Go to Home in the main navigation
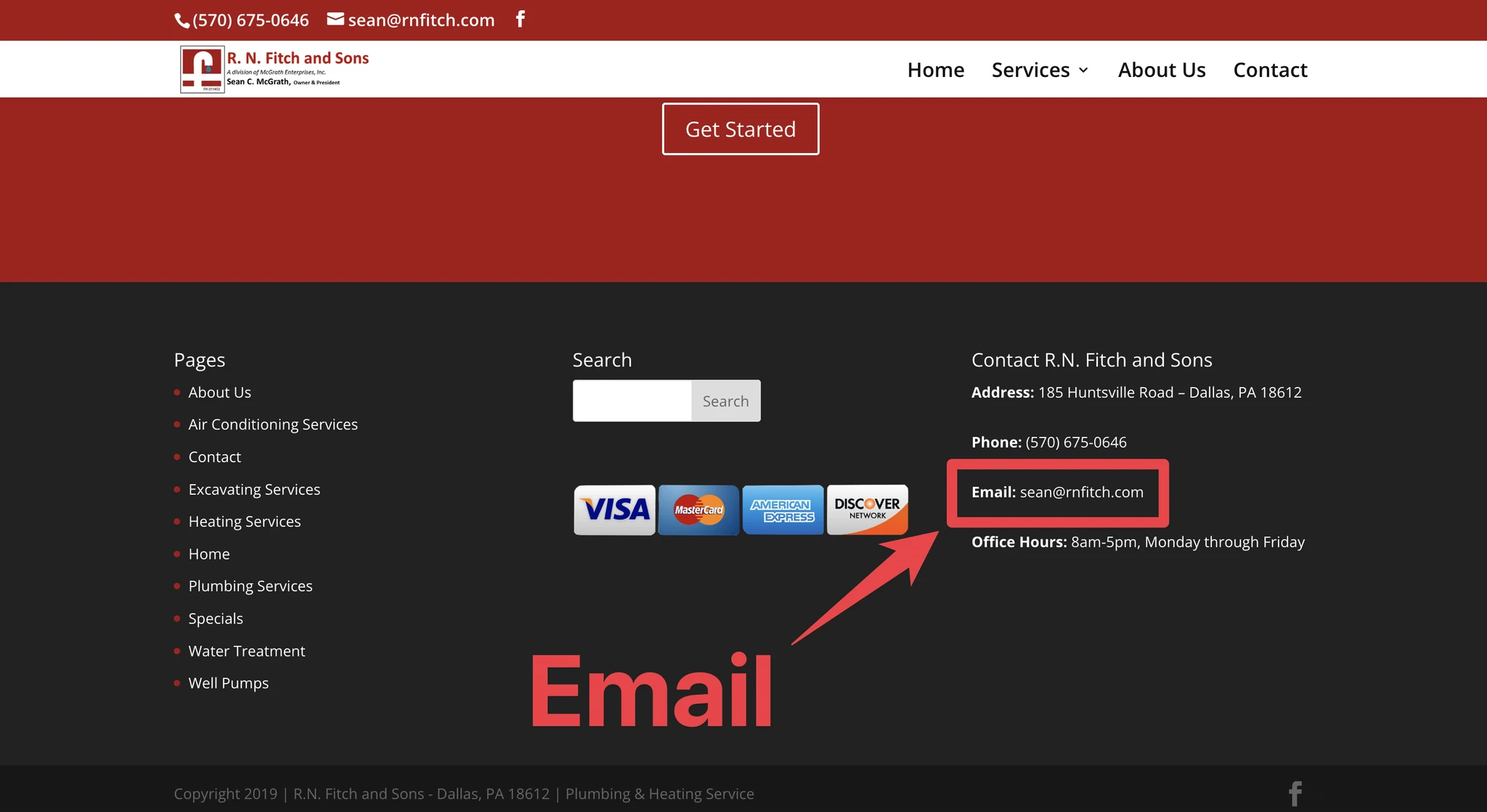This screenshot has width=1487, height=812. 936,70
